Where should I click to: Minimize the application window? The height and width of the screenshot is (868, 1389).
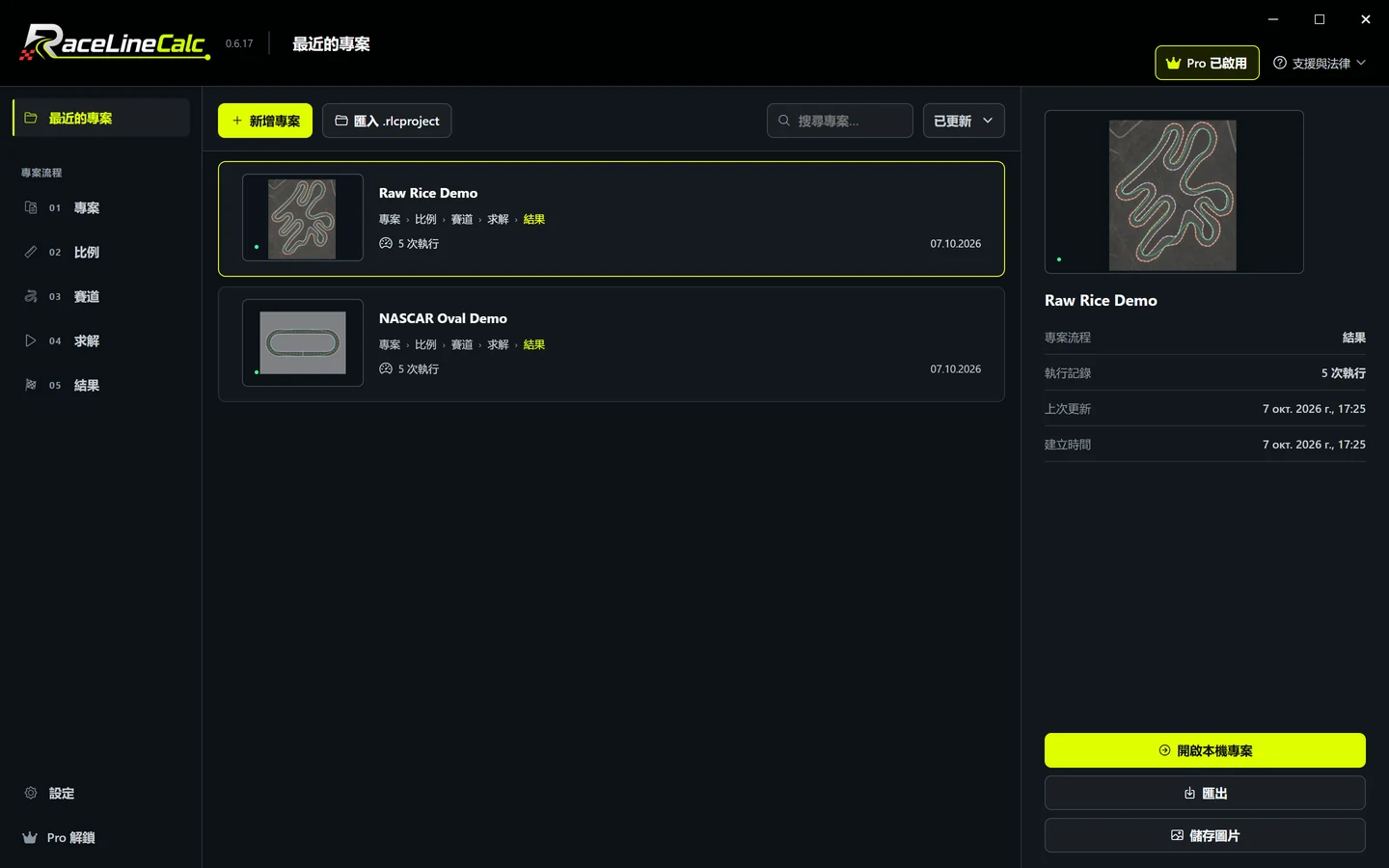click(x=1273, y=19)
